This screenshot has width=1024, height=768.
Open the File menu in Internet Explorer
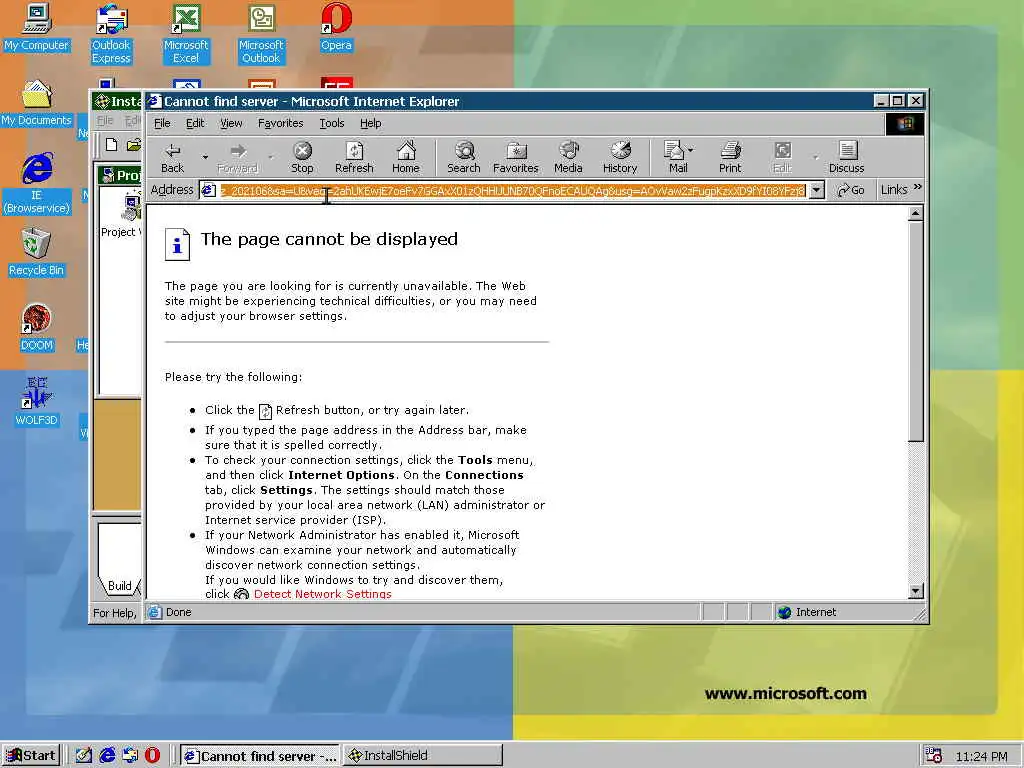[162, 123]
